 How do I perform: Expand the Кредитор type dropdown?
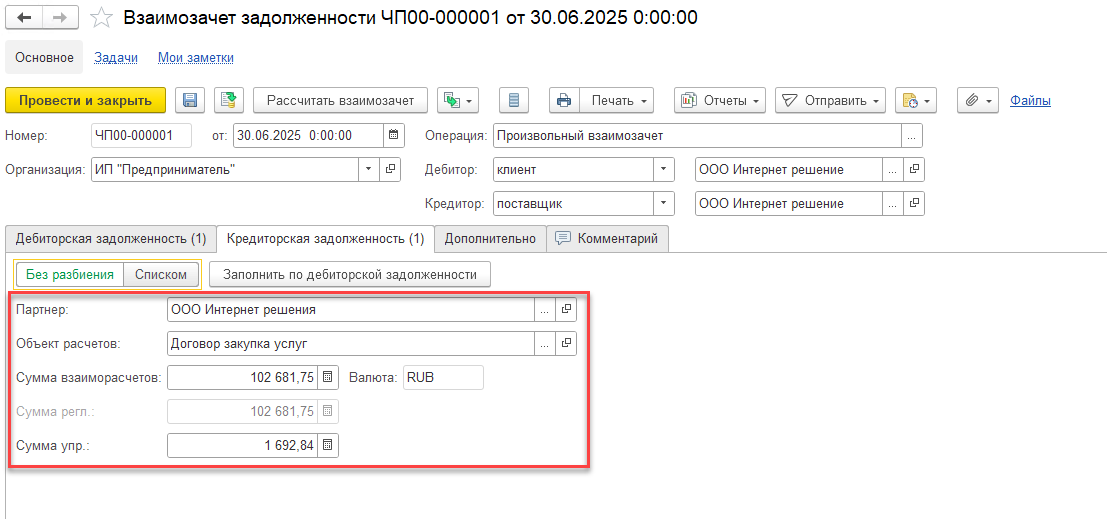pyautogui.click(x=664, y=204)
